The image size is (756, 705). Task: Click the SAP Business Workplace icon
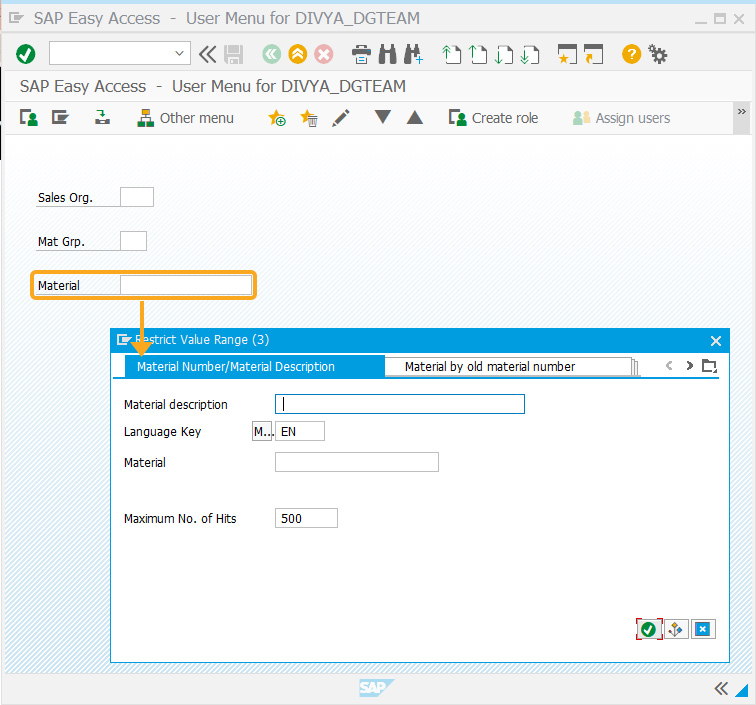[x=102, y=118]
